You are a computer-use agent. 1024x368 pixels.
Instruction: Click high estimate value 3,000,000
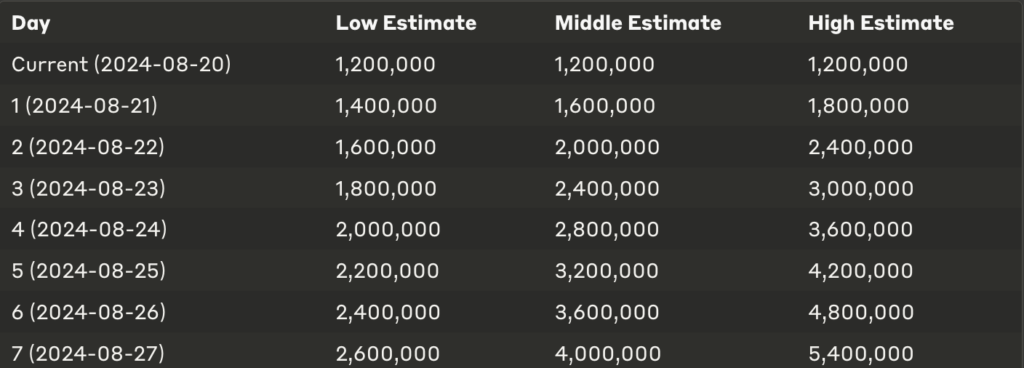pyautogui.click(x=861, y=189)
